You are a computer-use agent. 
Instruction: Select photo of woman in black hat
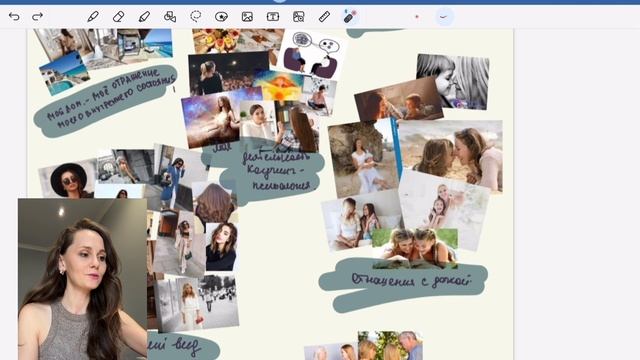(68, 180)
